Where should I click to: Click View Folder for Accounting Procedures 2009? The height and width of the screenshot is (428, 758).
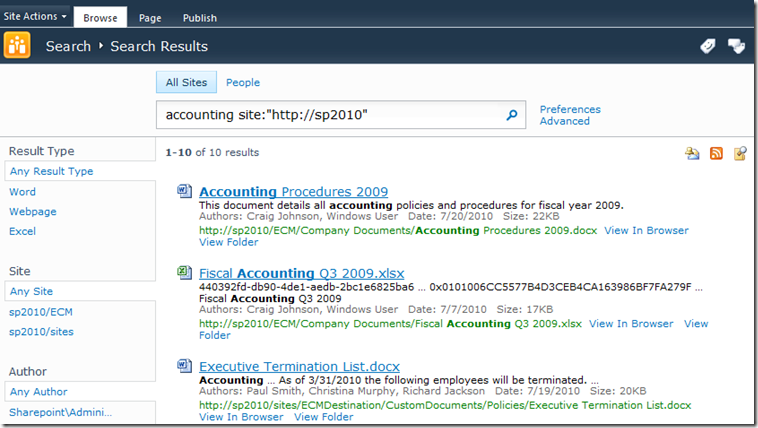[x=229, y=242]
